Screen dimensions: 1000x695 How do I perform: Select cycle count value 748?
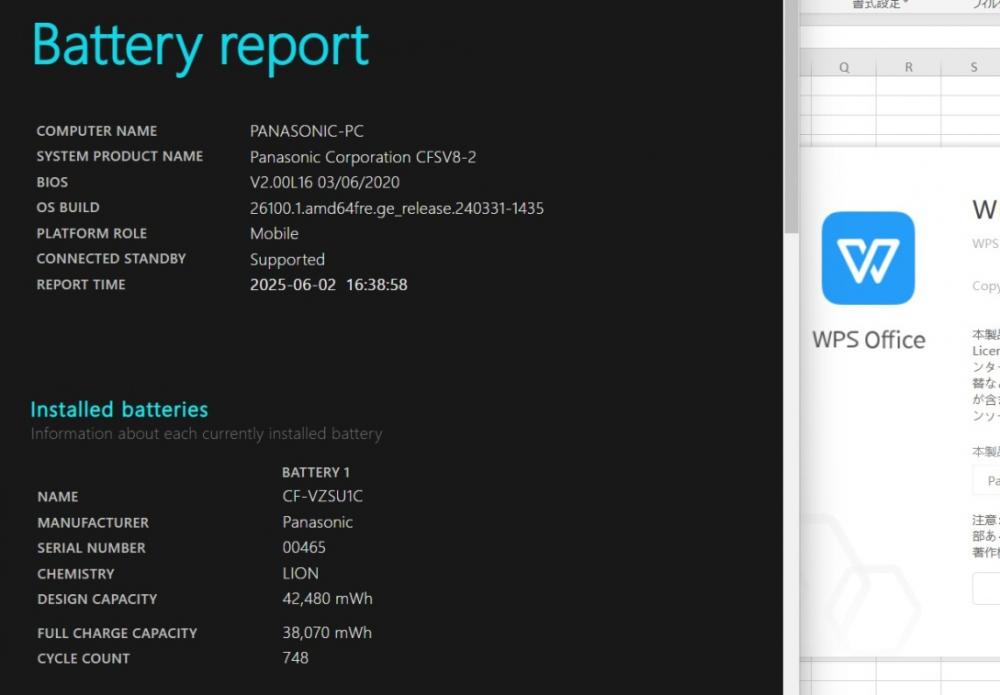pos(295,657)
